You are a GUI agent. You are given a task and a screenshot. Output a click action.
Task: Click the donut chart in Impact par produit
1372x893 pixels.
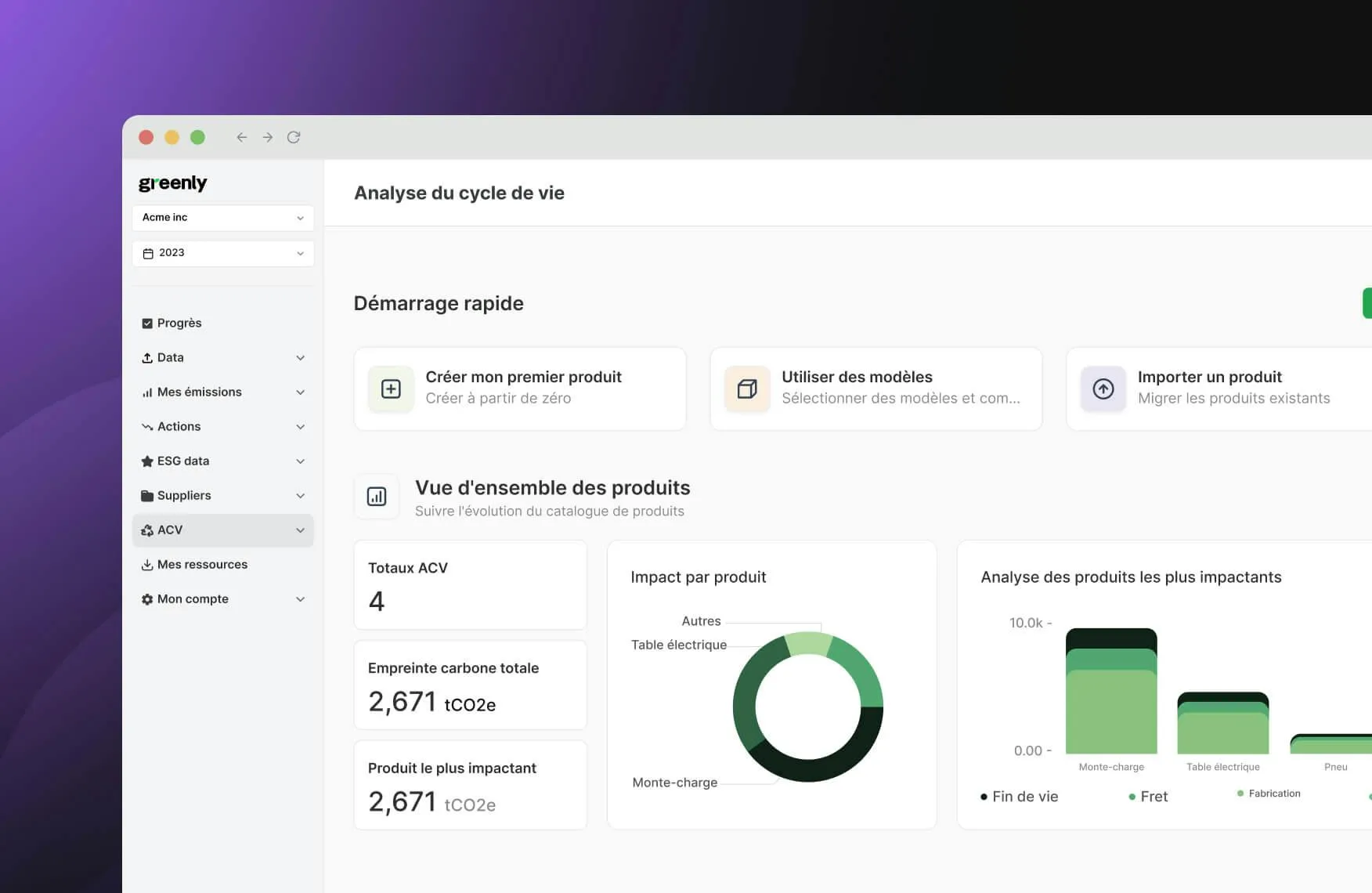tap(808, 707)
